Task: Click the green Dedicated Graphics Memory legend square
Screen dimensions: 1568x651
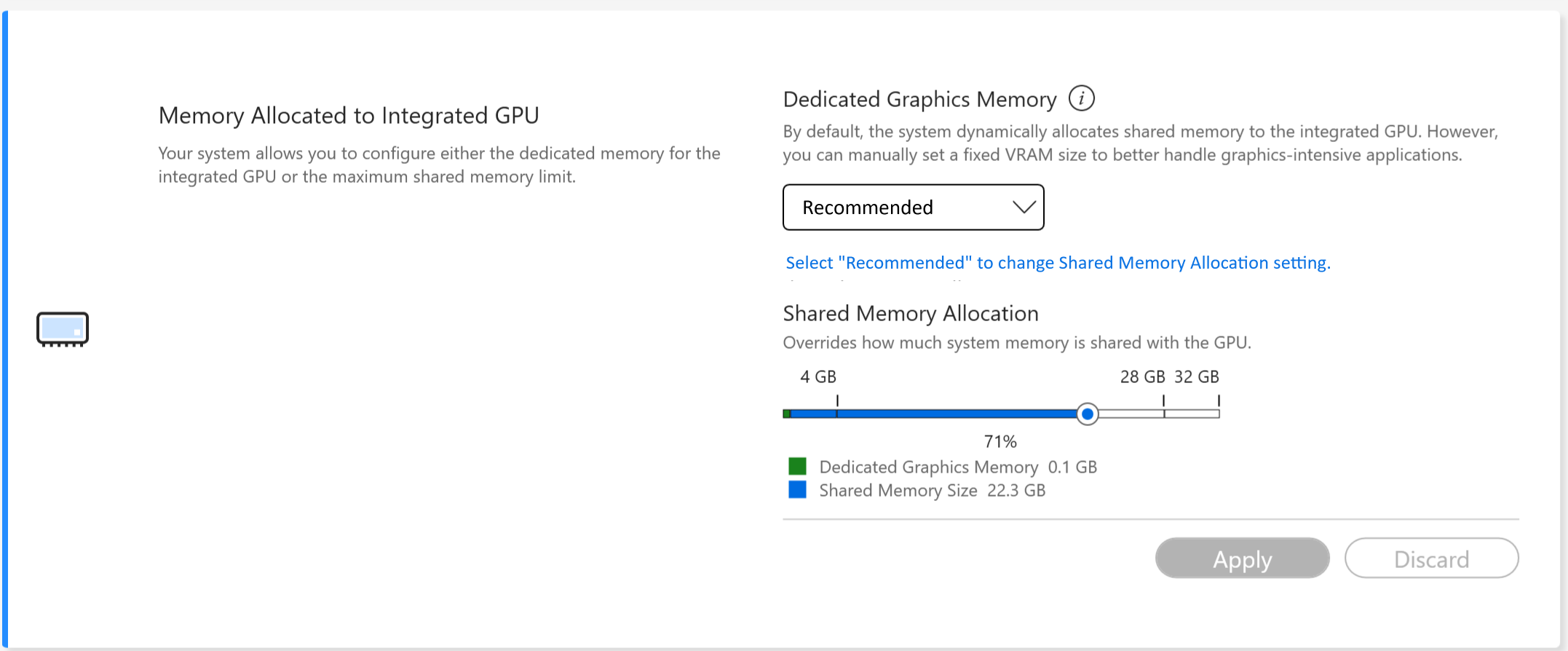Action: [x=797, y=466]
